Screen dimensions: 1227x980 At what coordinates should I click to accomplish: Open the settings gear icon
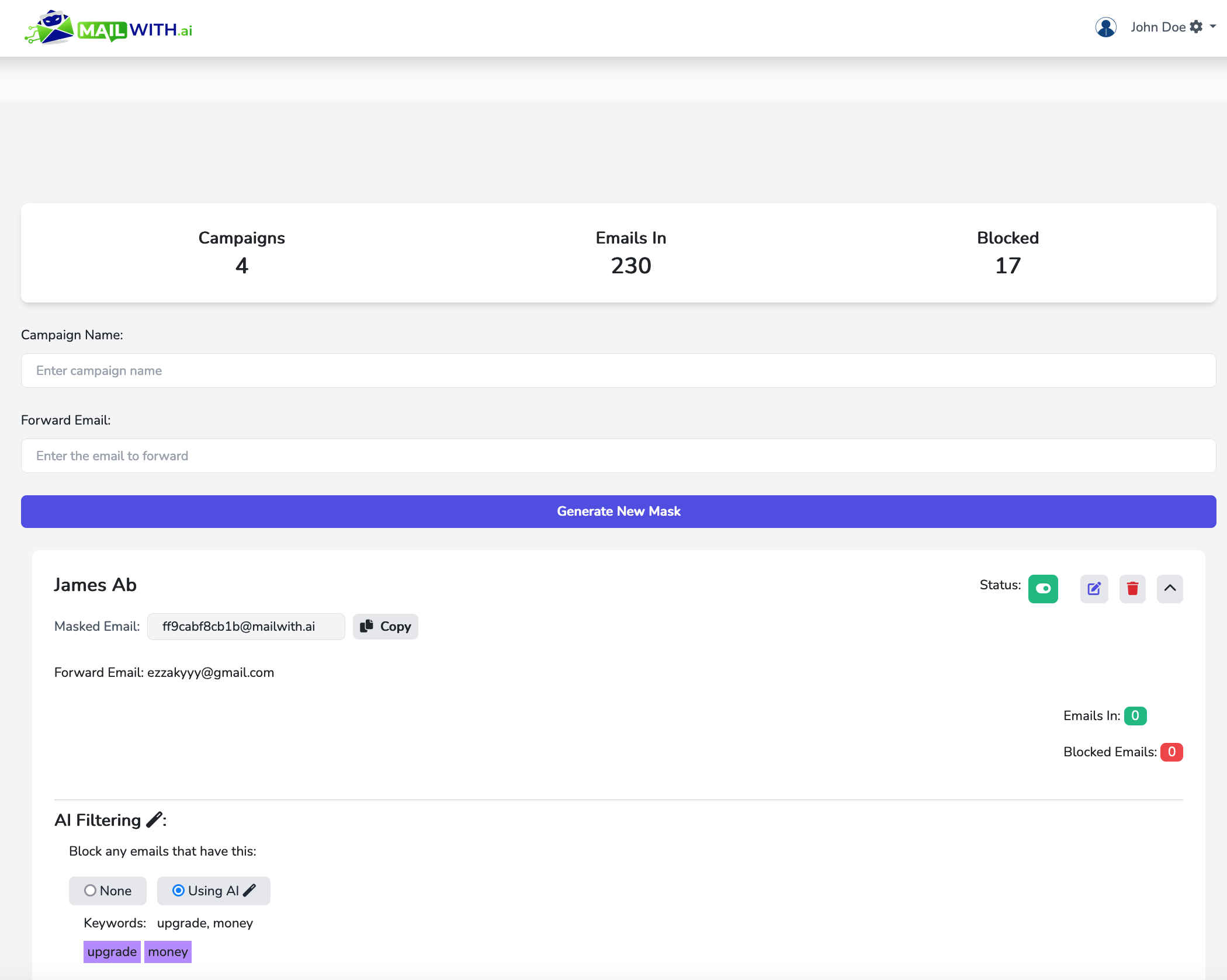coord(1196,27)
